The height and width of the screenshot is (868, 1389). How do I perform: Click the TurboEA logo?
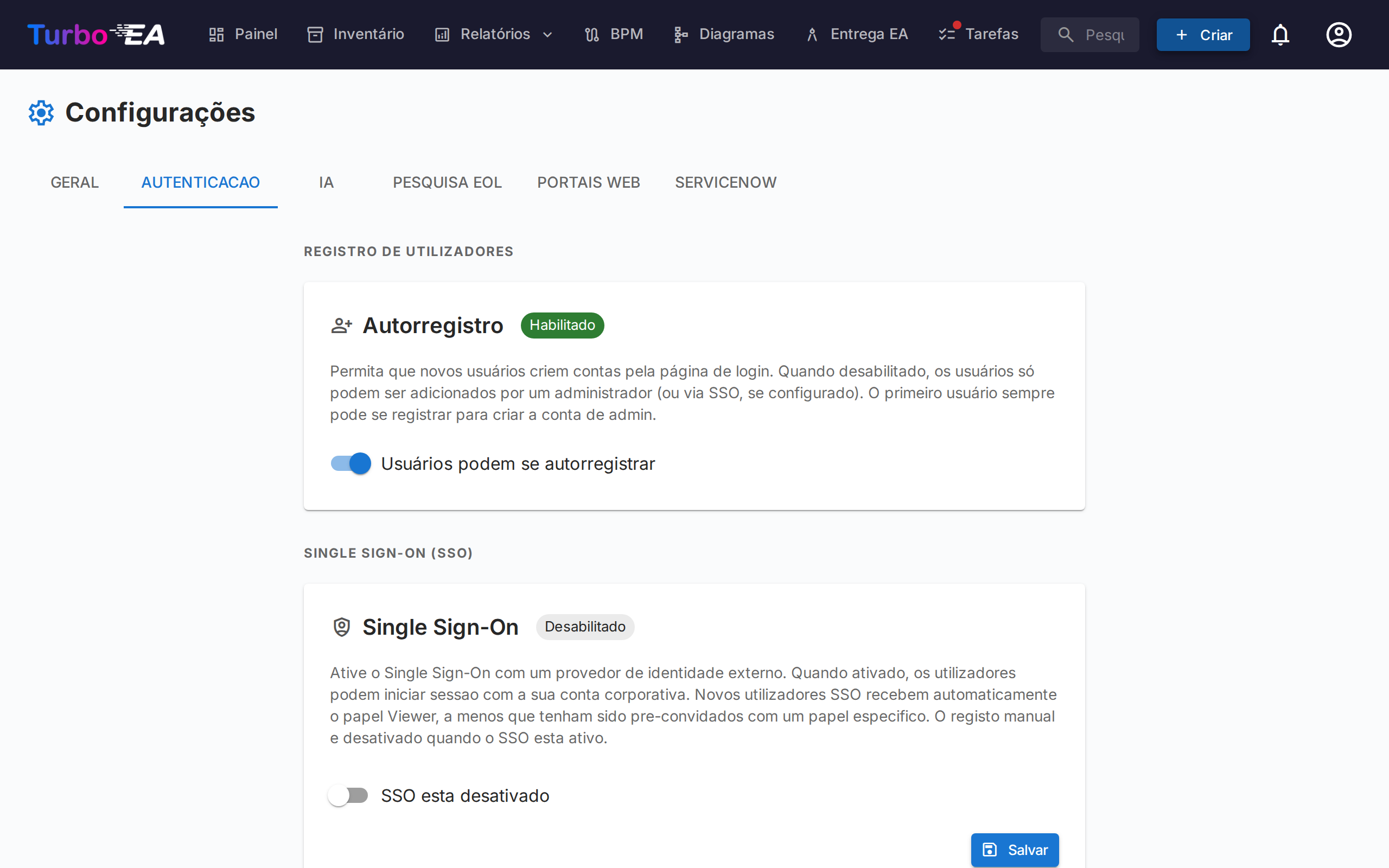pos(95,34)
